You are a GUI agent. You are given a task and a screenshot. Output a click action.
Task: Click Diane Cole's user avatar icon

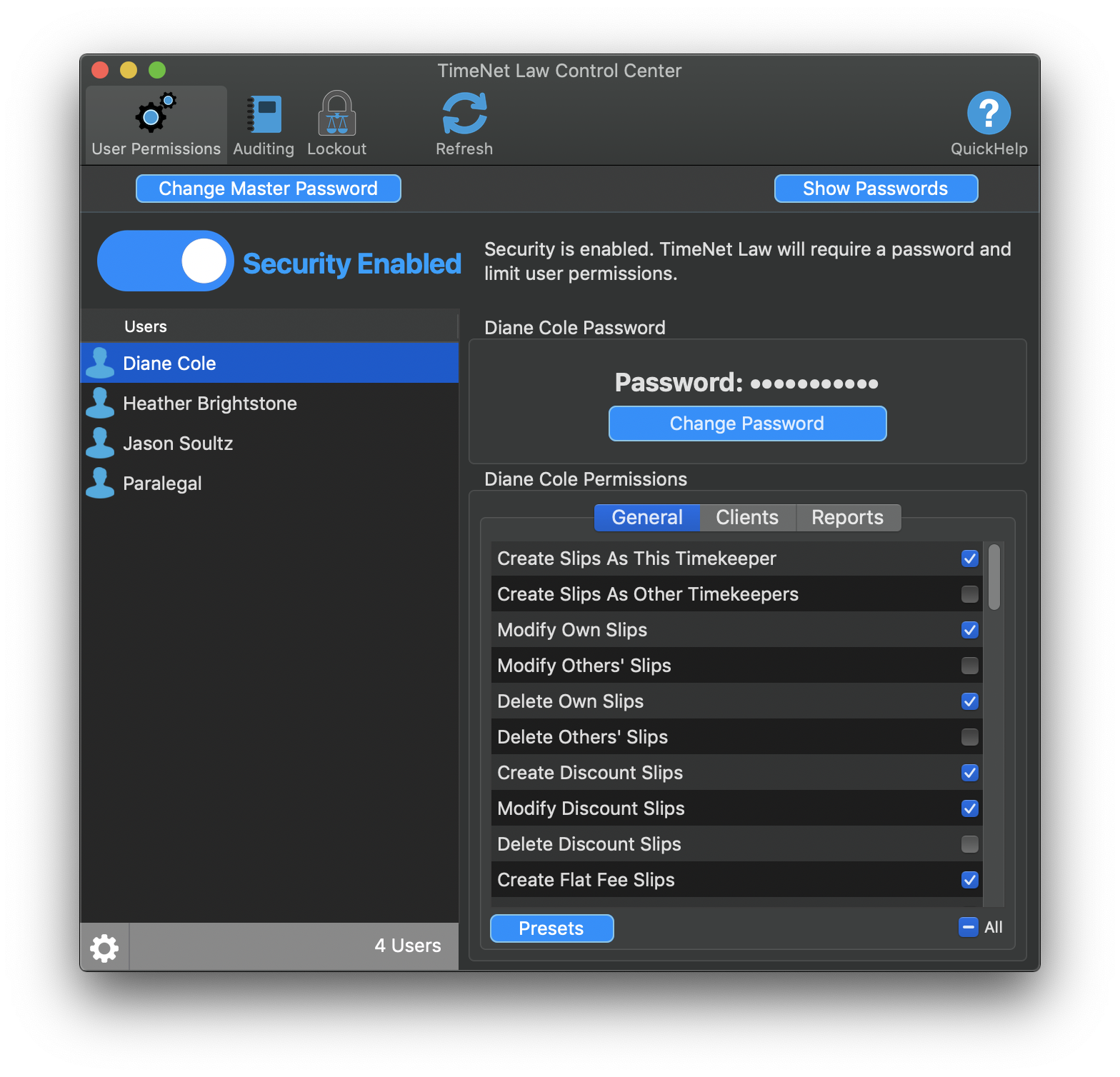(100, 363)
